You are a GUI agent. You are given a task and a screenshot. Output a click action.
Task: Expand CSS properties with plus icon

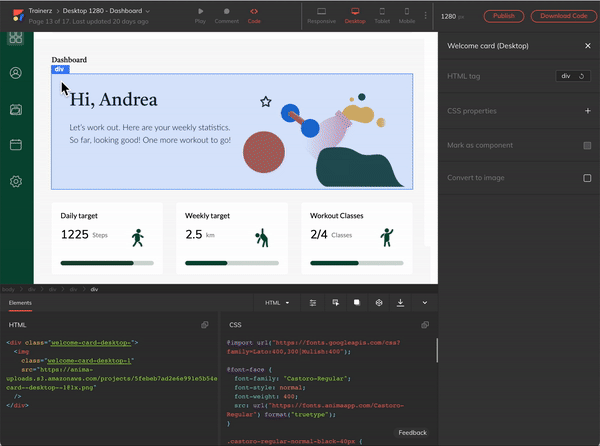587,111
